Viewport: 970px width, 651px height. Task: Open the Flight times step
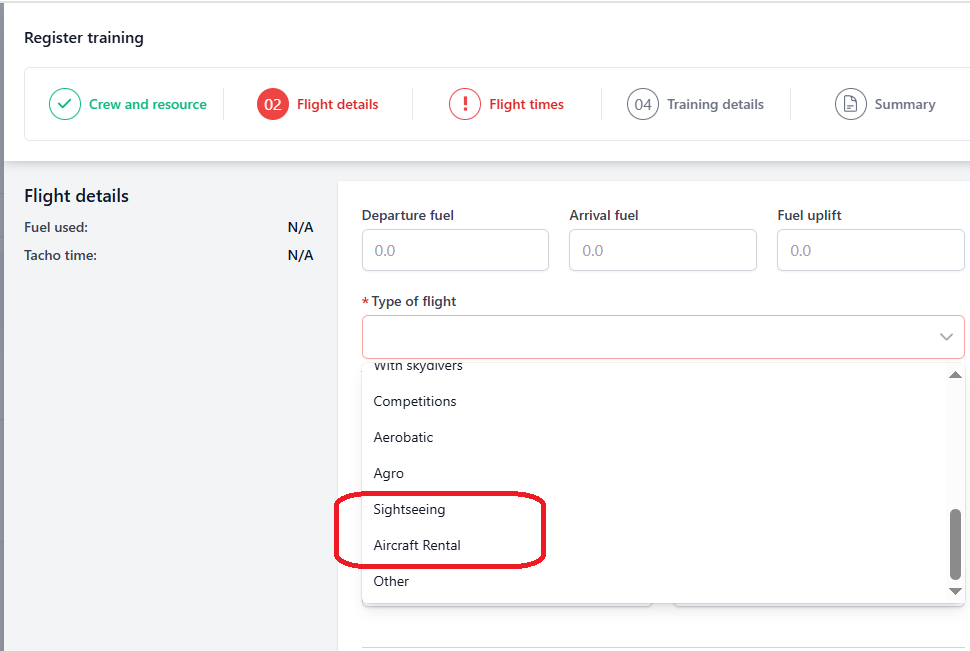526,104
